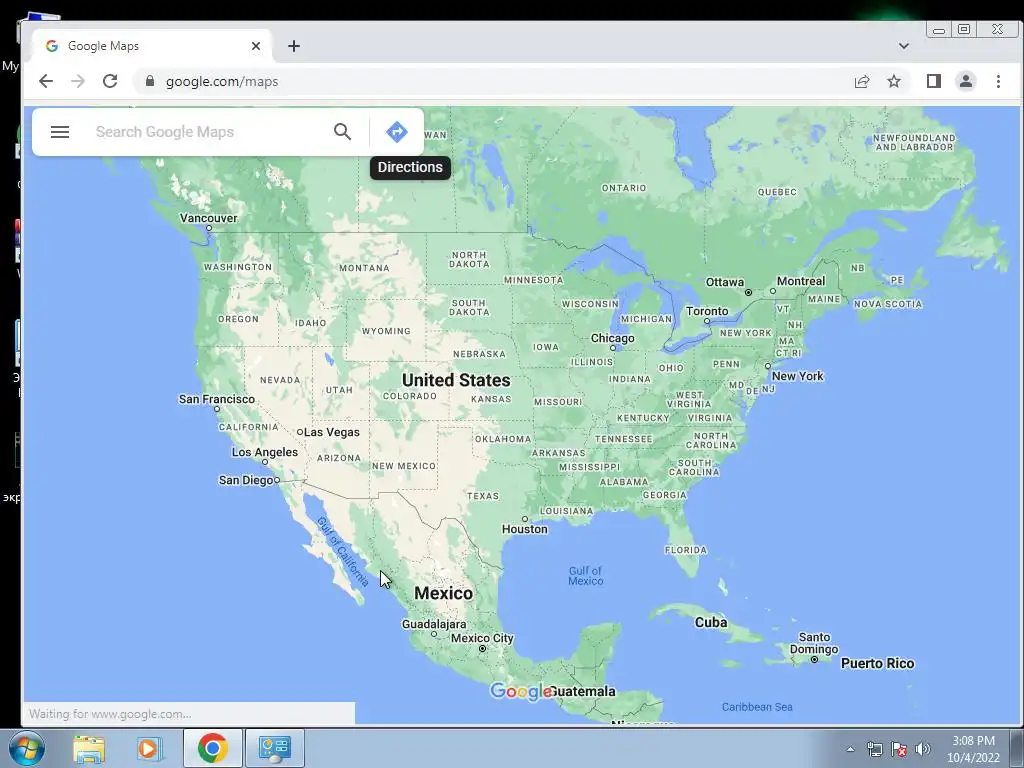The height and width of the screenshot is (768, 1024).
Task: Open the Chrome profile avatar
Action: pyautogui.click(x=966, y=81)
